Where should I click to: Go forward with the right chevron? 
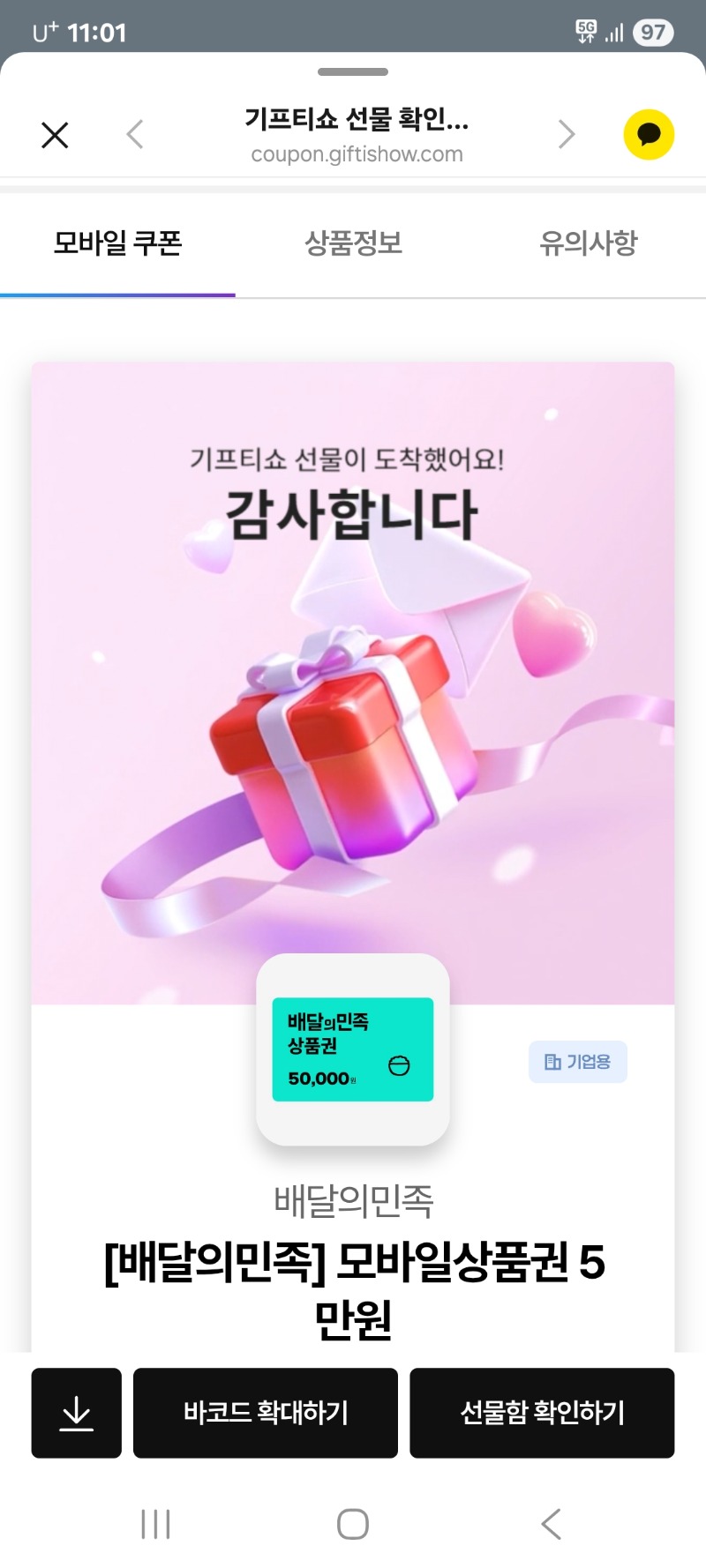pos(566,135)
